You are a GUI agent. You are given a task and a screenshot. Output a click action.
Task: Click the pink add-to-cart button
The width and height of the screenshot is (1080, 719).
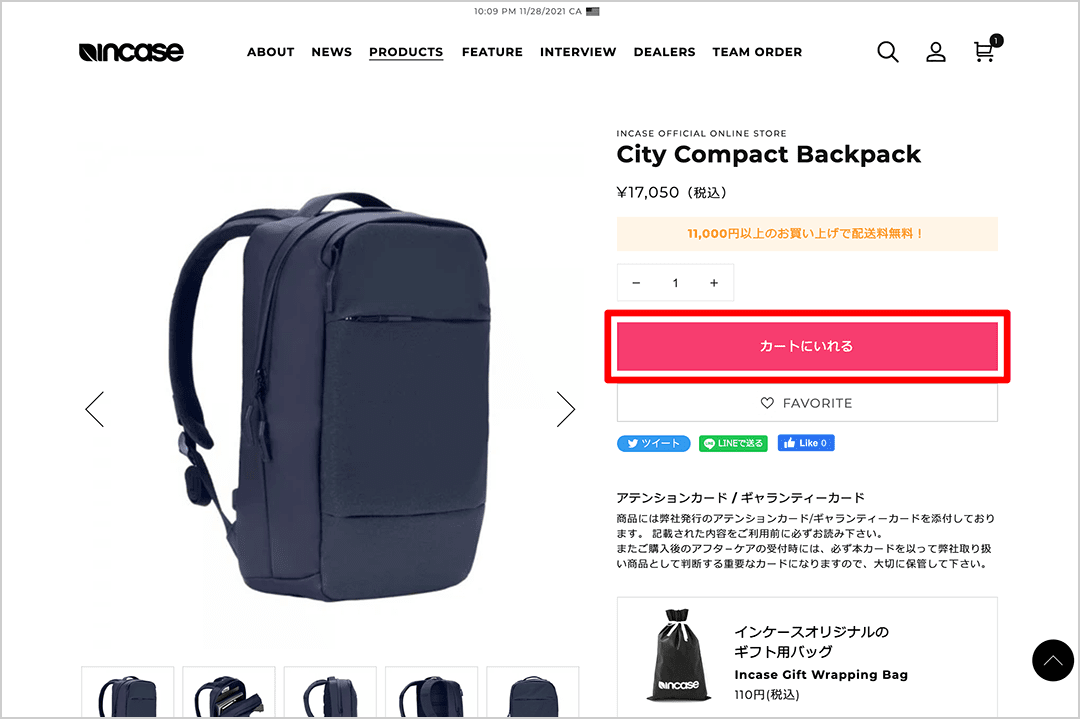coord(807,346)
